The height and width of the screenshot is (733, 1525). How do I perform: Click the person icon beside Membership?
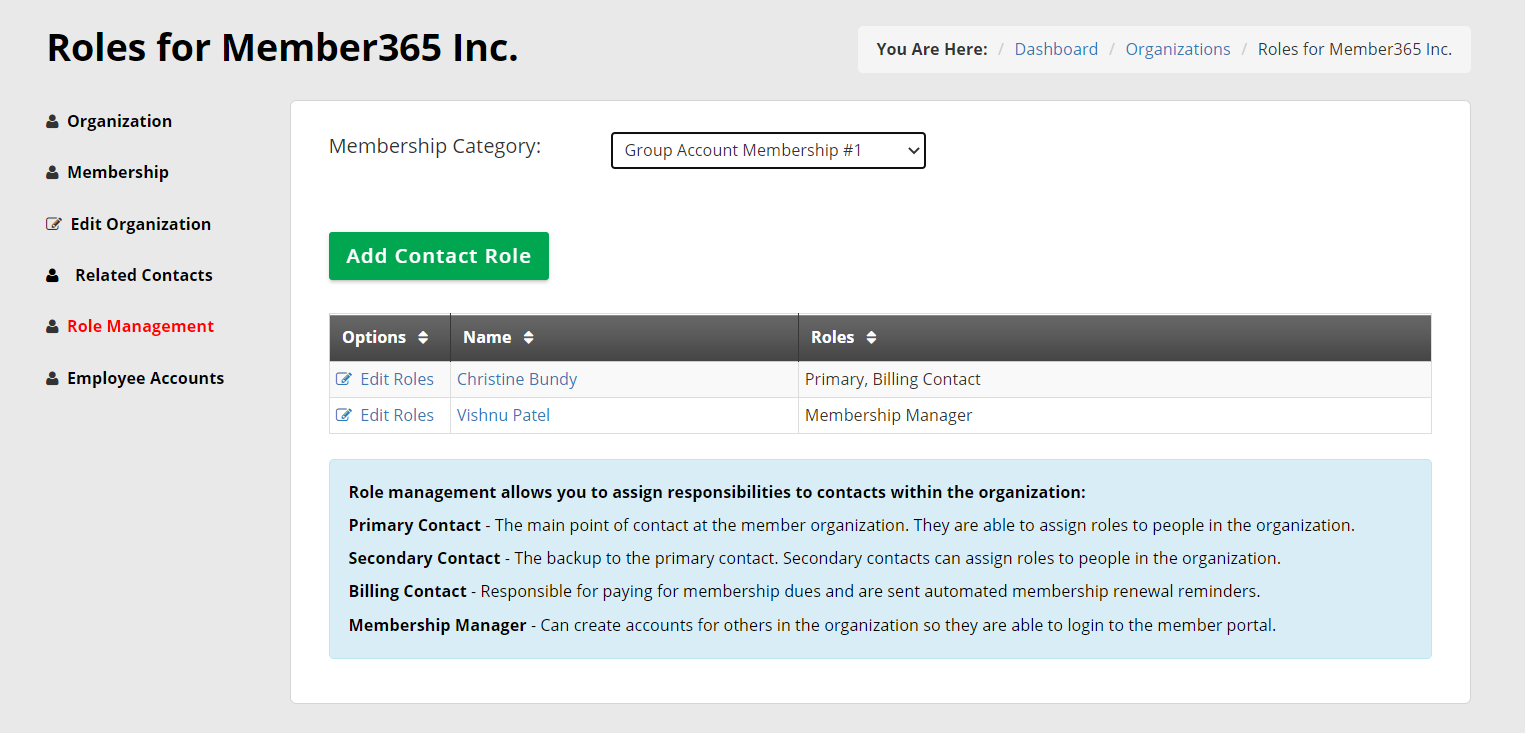click(52, 173)
